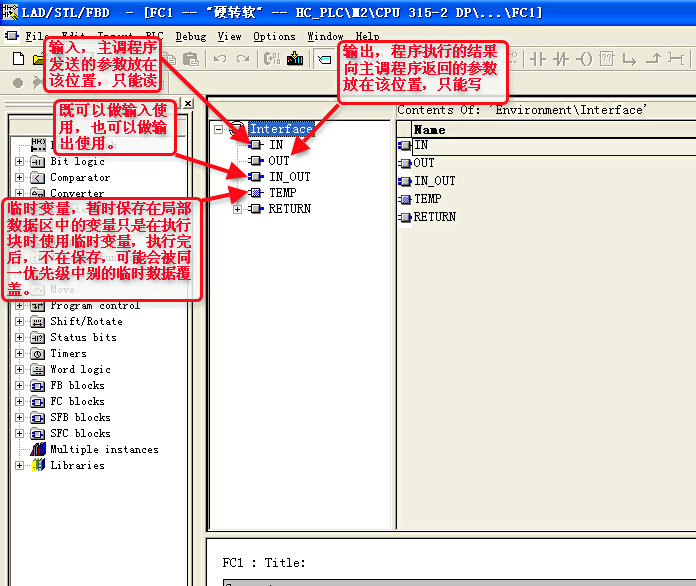Collapse the Interface tree node
Viewport: 696px width, 586px height.
pos(218,129)
